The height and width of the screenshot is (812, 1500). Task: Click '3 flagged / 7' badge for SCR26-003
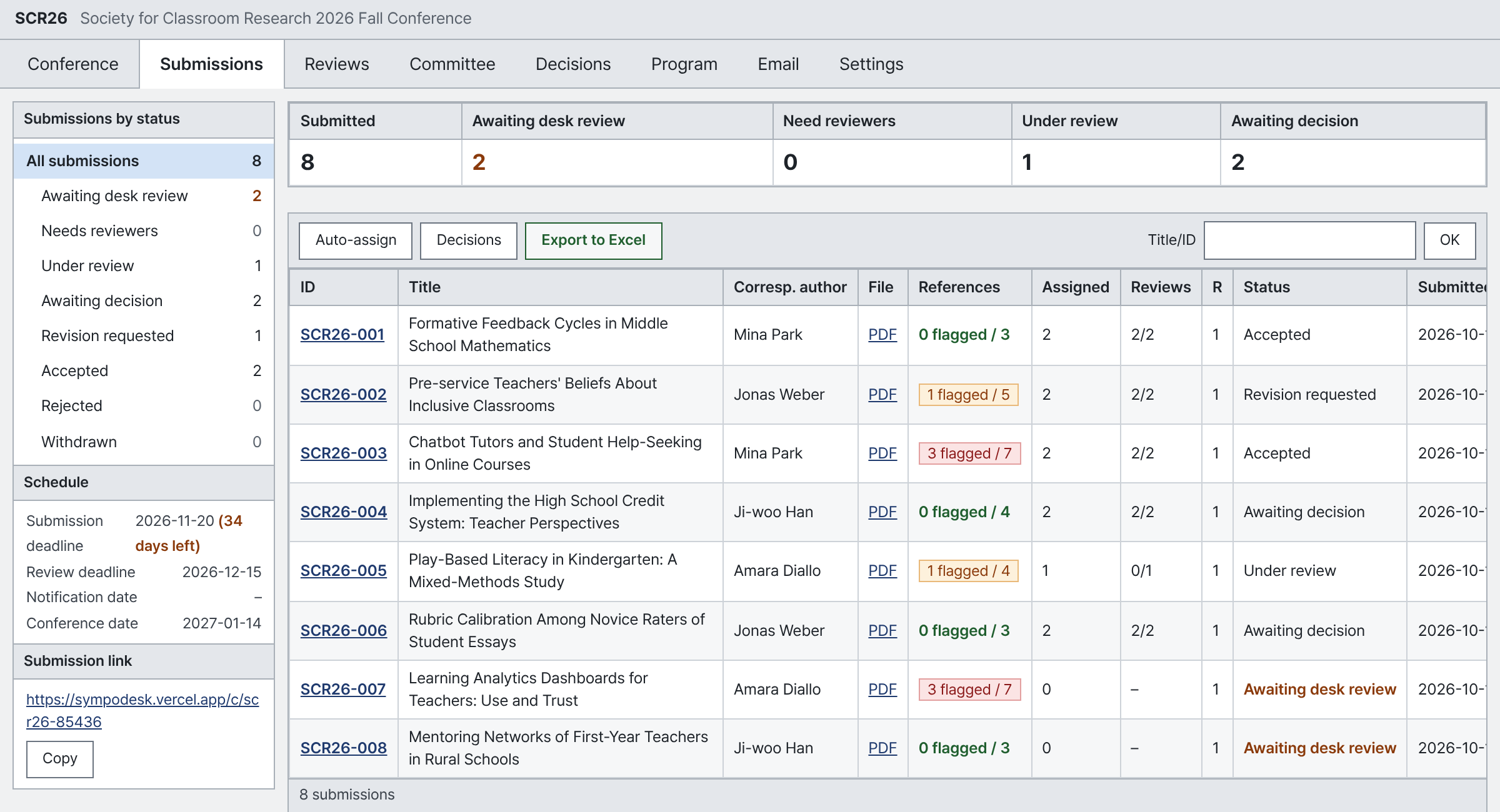click(969, 453)
